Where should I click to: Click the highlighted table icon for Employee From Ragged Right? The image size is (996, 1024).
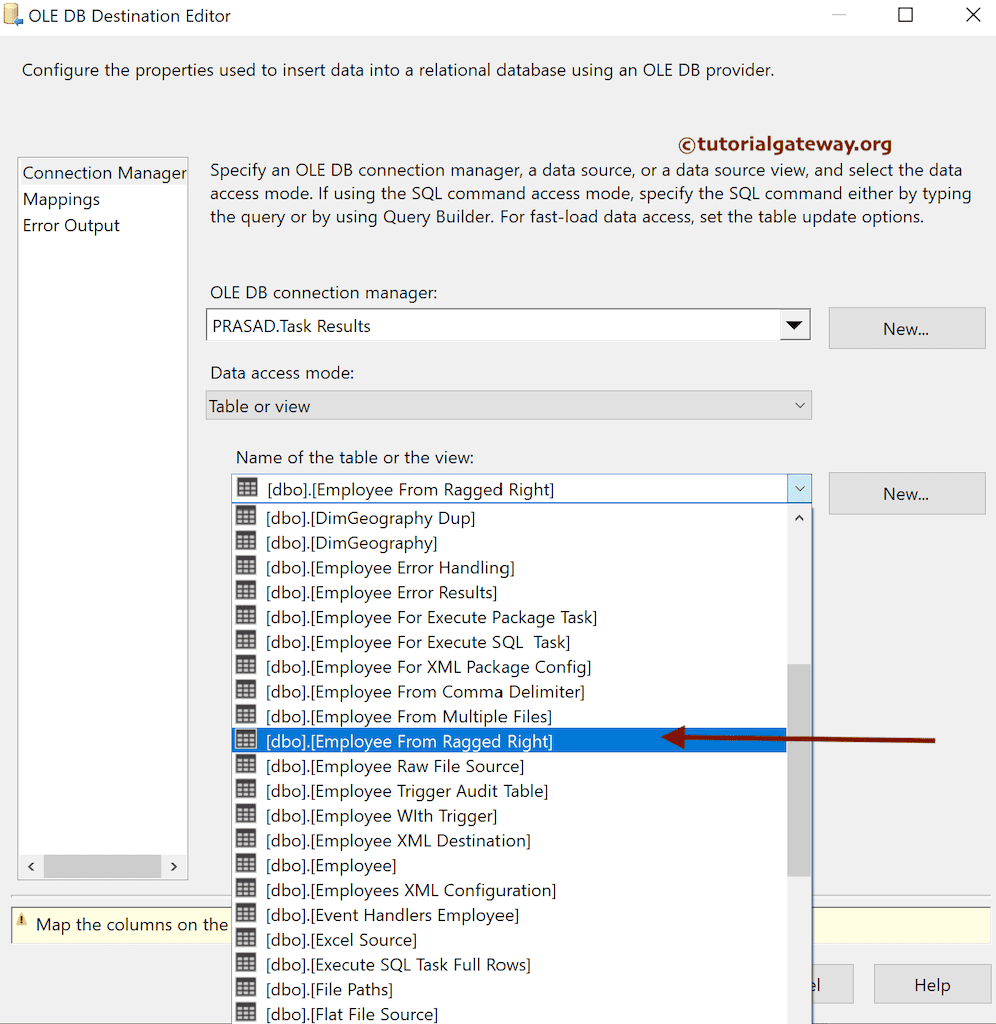coord(246,739)
